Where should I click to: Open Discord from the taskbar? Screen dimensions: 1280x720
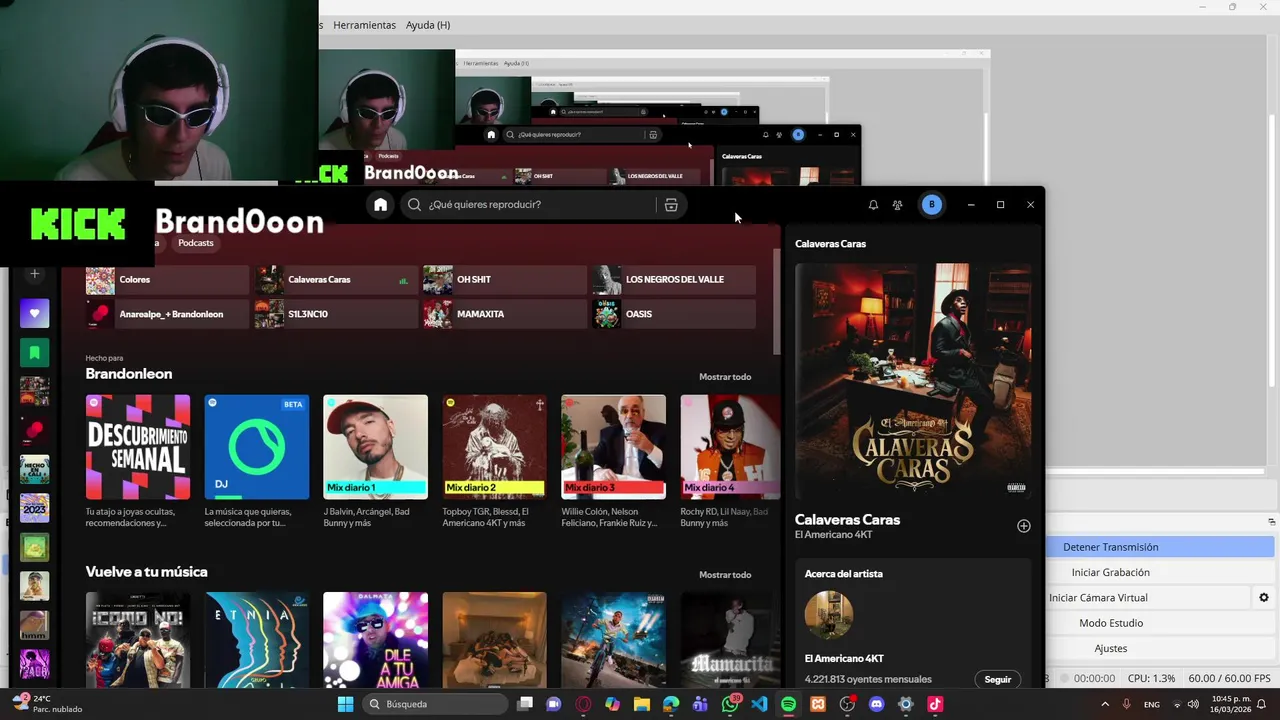pos(877,704)
